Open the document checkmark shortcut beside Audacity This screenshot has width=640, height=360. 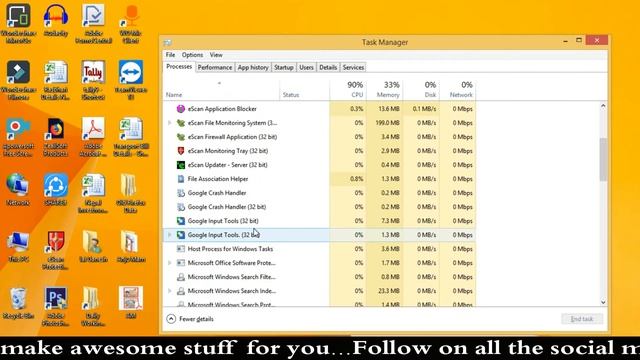point(93,24)
